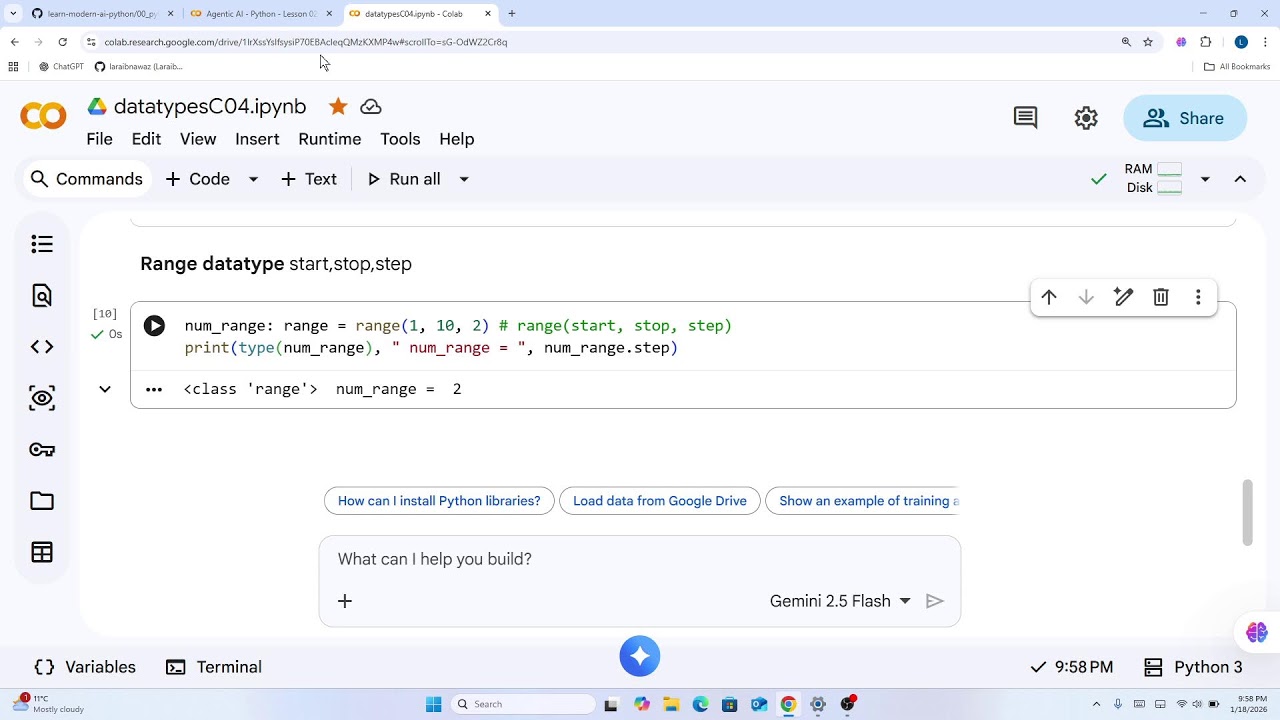
Task: Star the datatypesC04.ipynb notebook
Action: [x=338, y=106]
